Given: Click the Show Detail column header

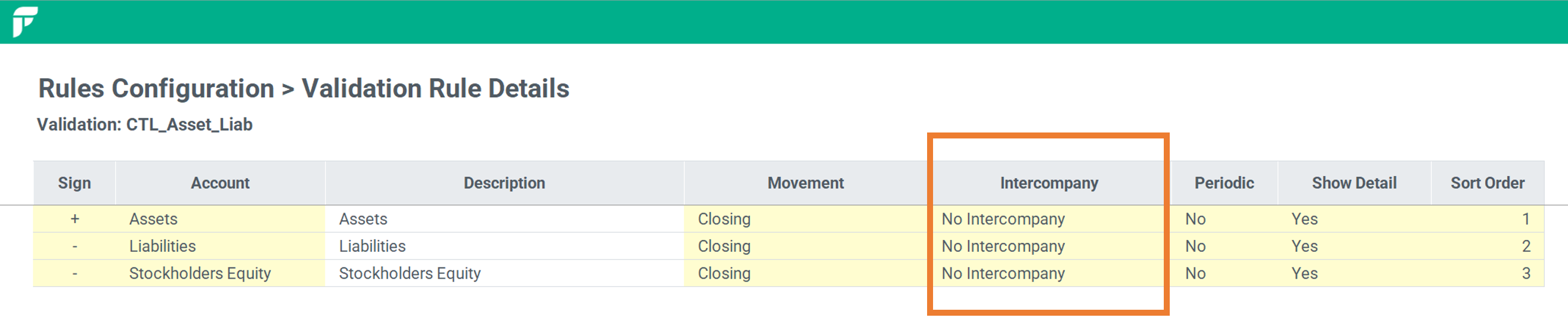Looking at the screenshot, I should click(x=1354, y=183).
